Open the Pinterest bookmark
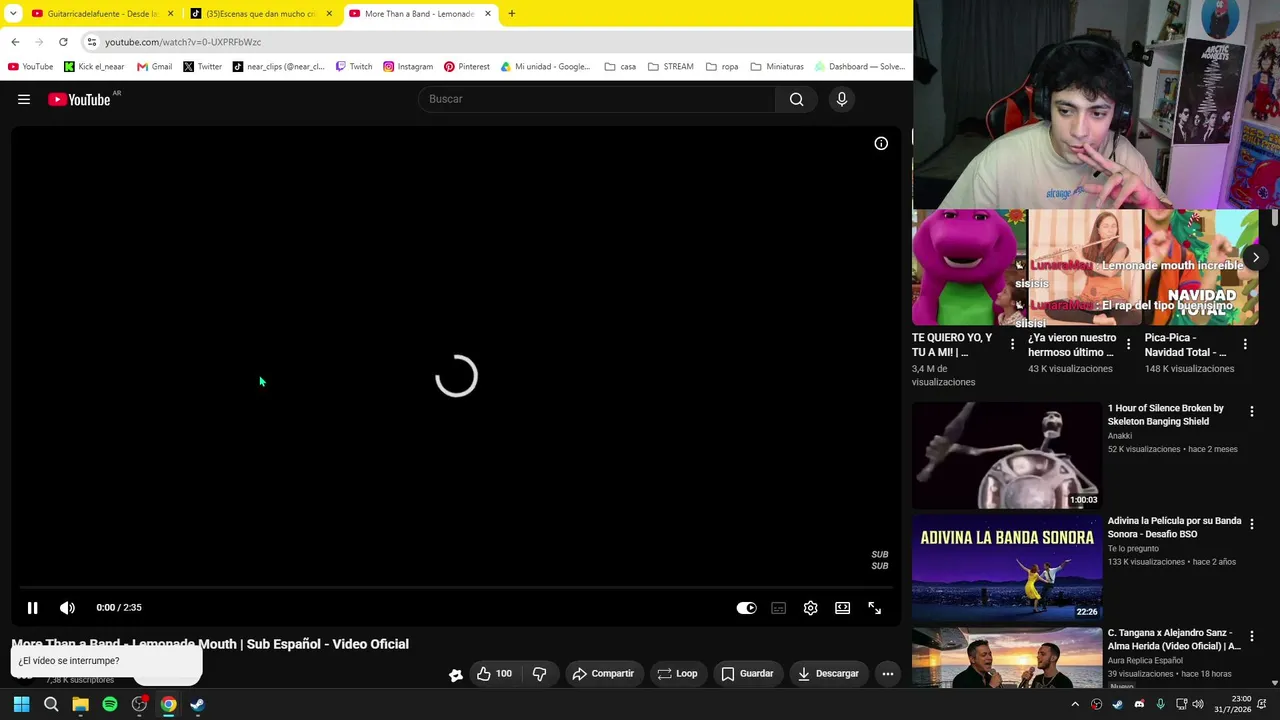This screenshot has width=1280, height=720. click(467, 67)
